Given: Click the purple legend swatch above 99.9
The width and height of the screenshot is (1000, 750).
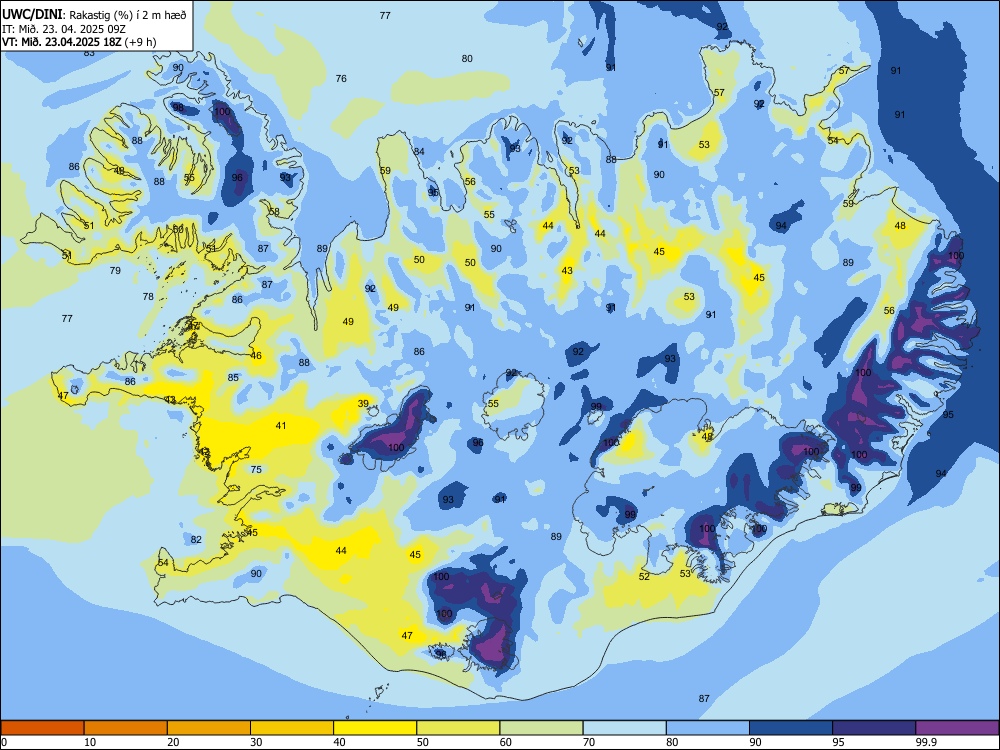Looking at the screenshot, I should pos(957,728).
